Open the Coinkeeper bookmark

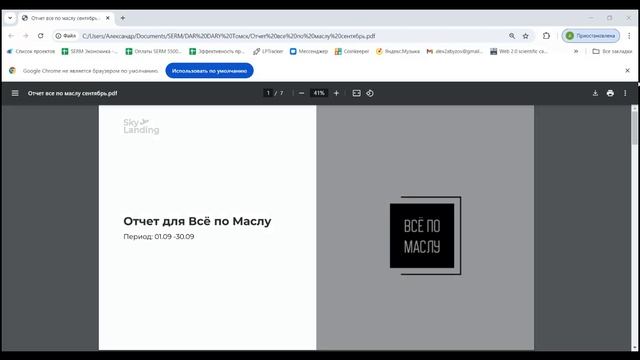(352, 51)
